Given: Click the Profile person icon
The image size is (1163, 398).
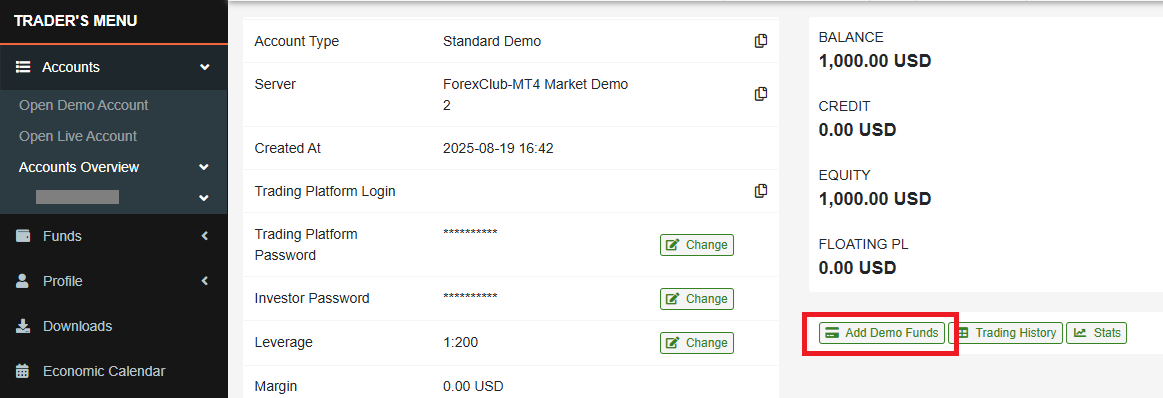Looking at the screenshot, I should coord(22,281).
